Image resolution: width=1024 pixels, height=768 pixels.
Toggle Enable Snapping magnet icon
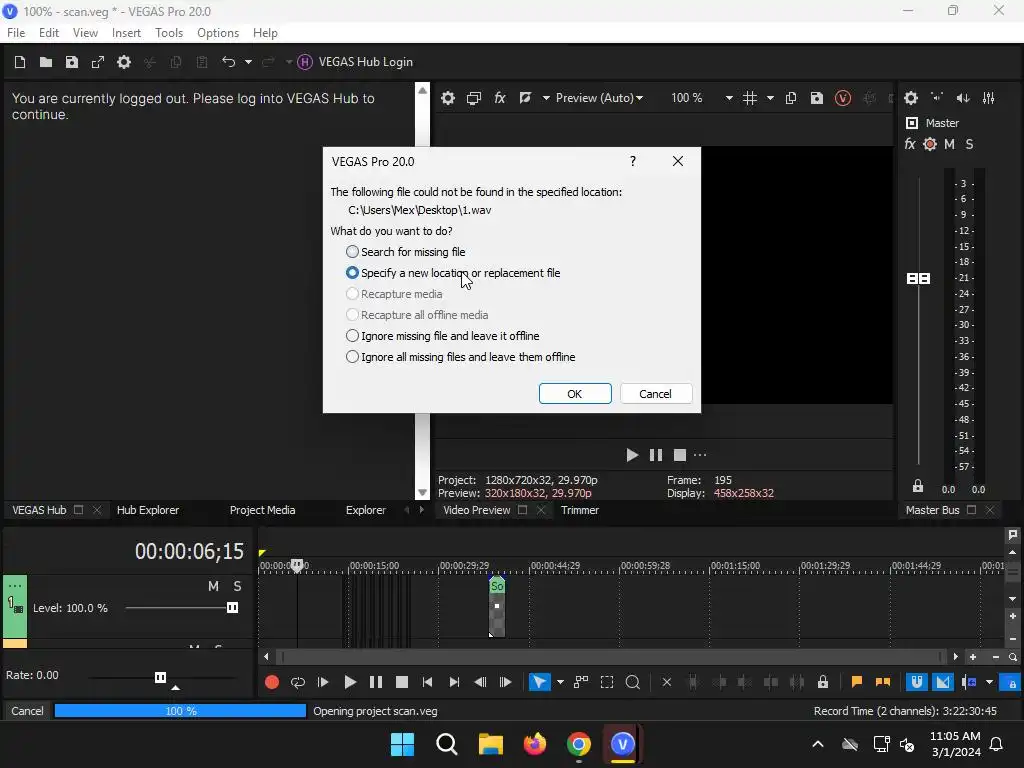point(917,682)
